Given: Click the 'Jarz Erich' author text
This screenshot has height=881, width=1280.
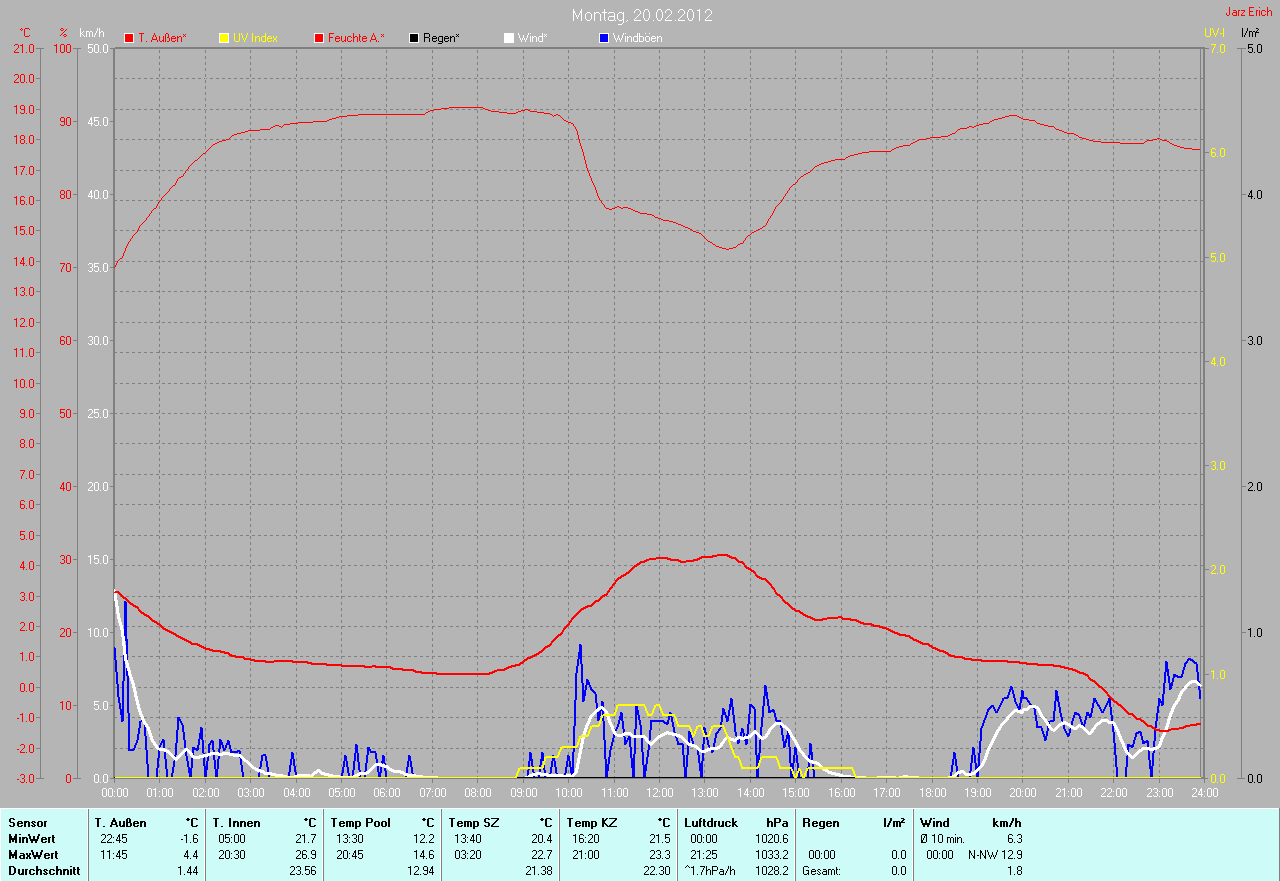Looking at the screenshot, I should coord(1249,12).
